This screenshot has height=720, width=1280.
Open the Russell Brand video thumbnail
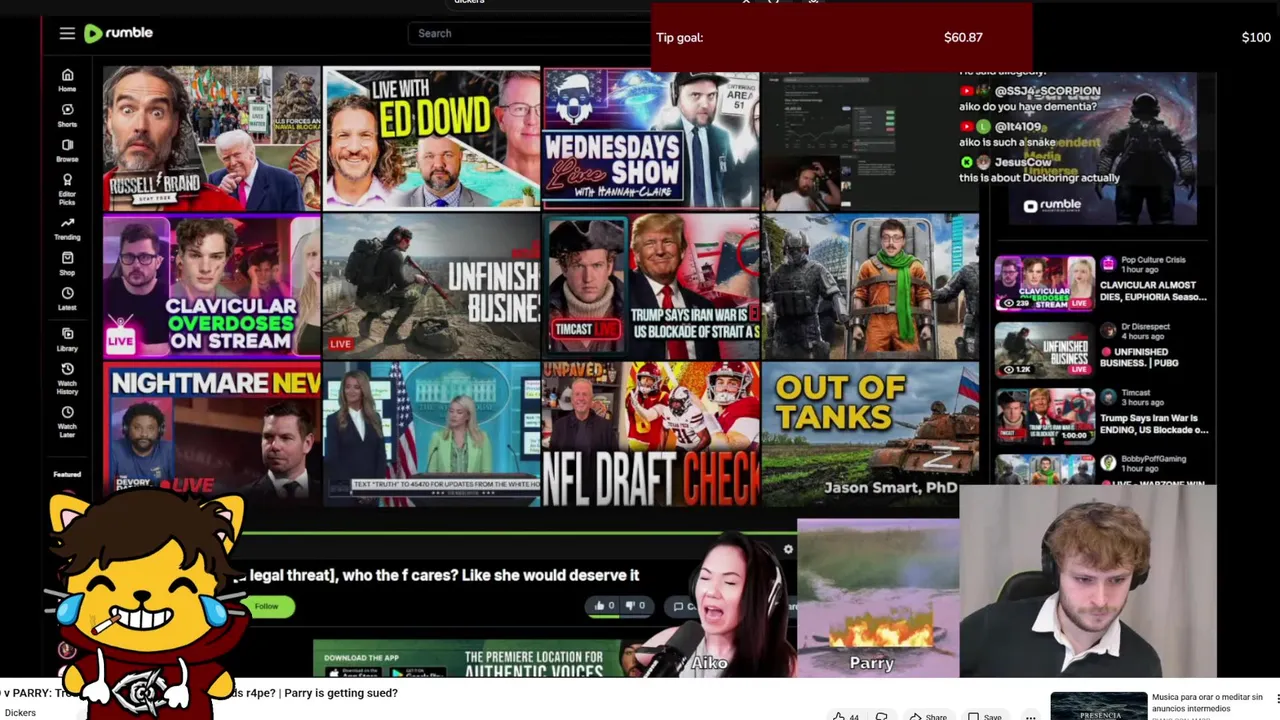coord(211,139)
